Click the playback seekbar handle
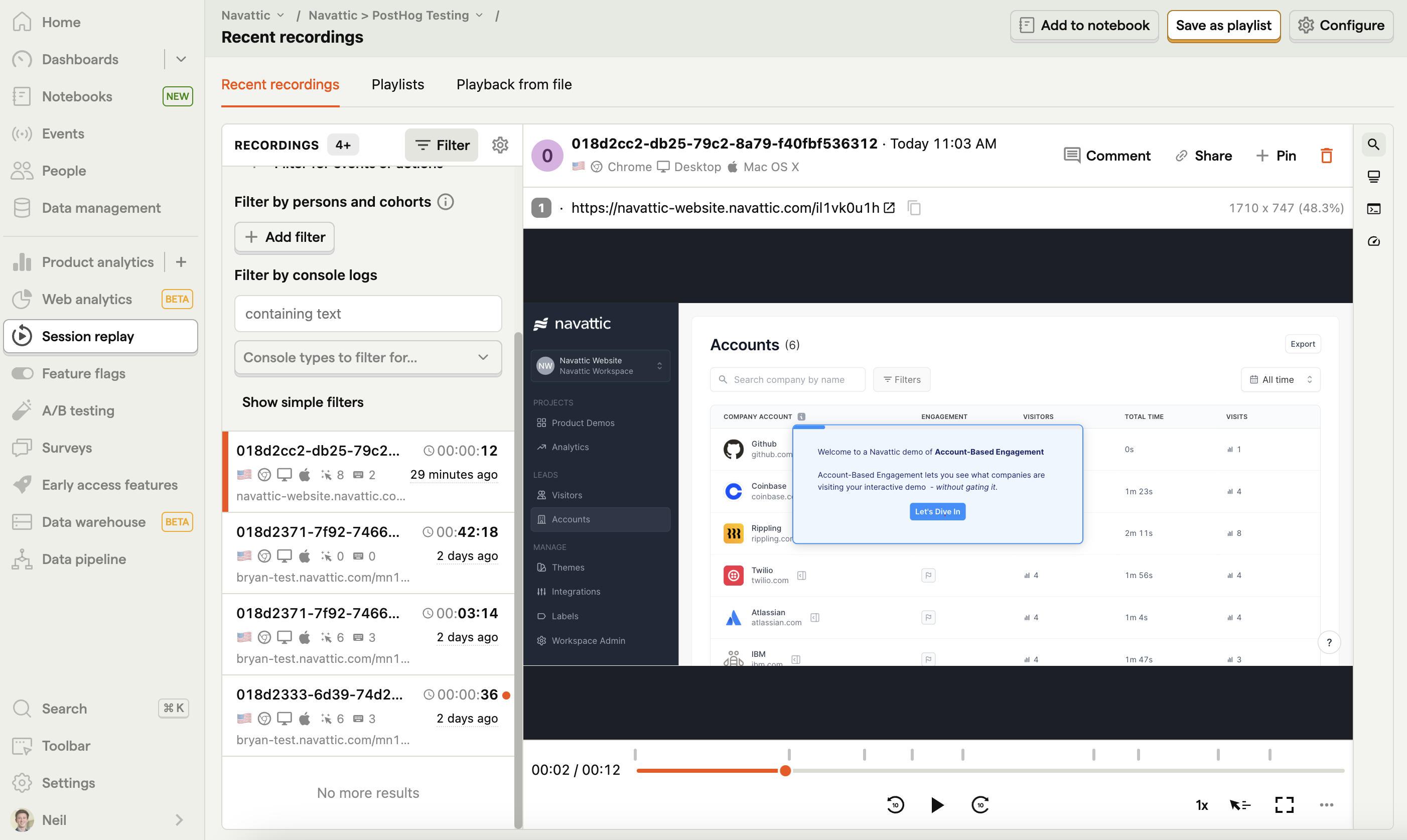The image size is (1407, 840). tap(785, 770)
